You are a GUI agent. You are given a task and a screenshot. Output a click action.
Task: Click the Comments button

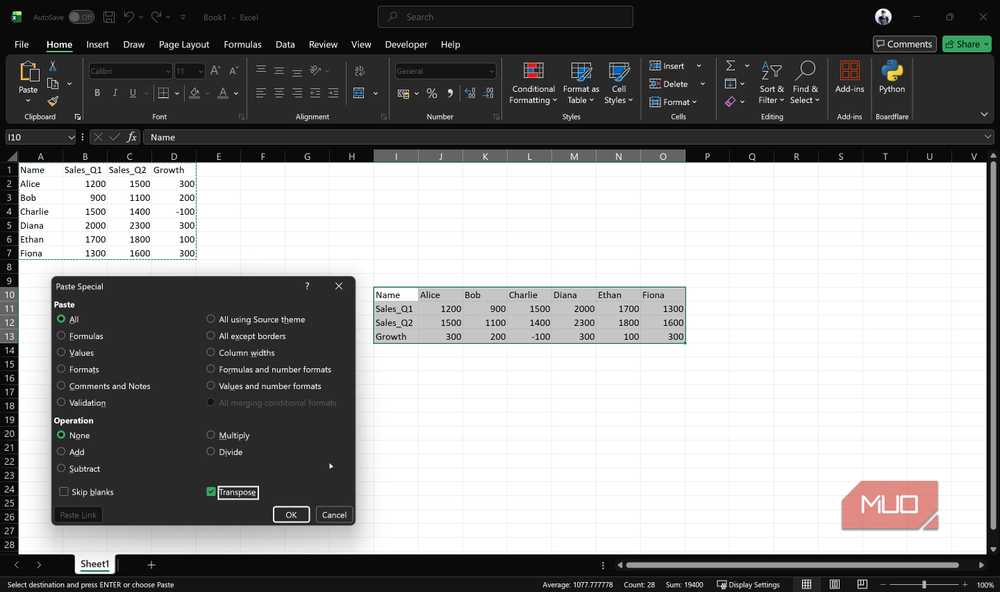(x=904, y=44)
